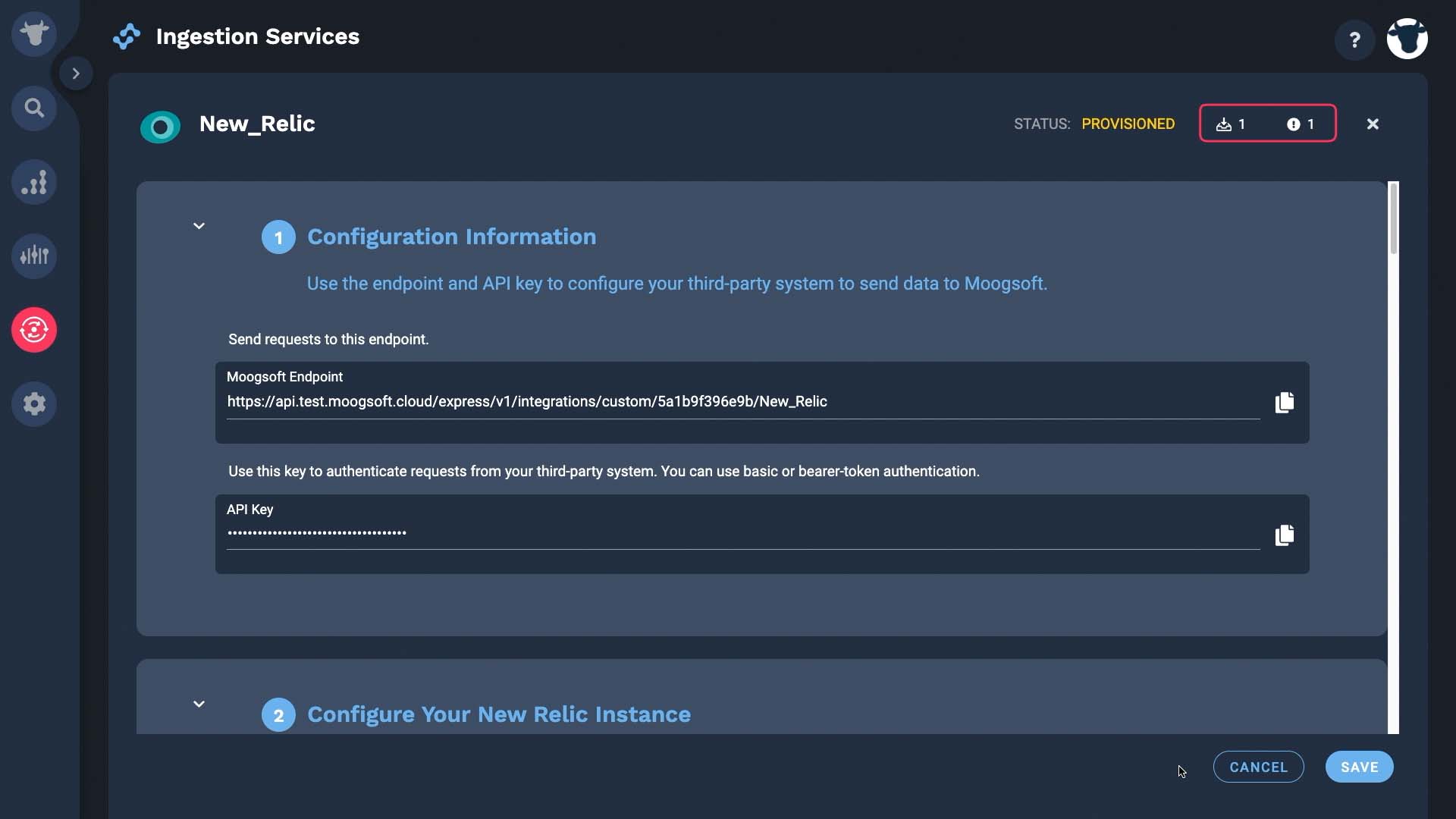Open the red ingestion sidebar icon
Image resolution: width=1456 pixels, height=819 pixels.
[x=34, y=330]
